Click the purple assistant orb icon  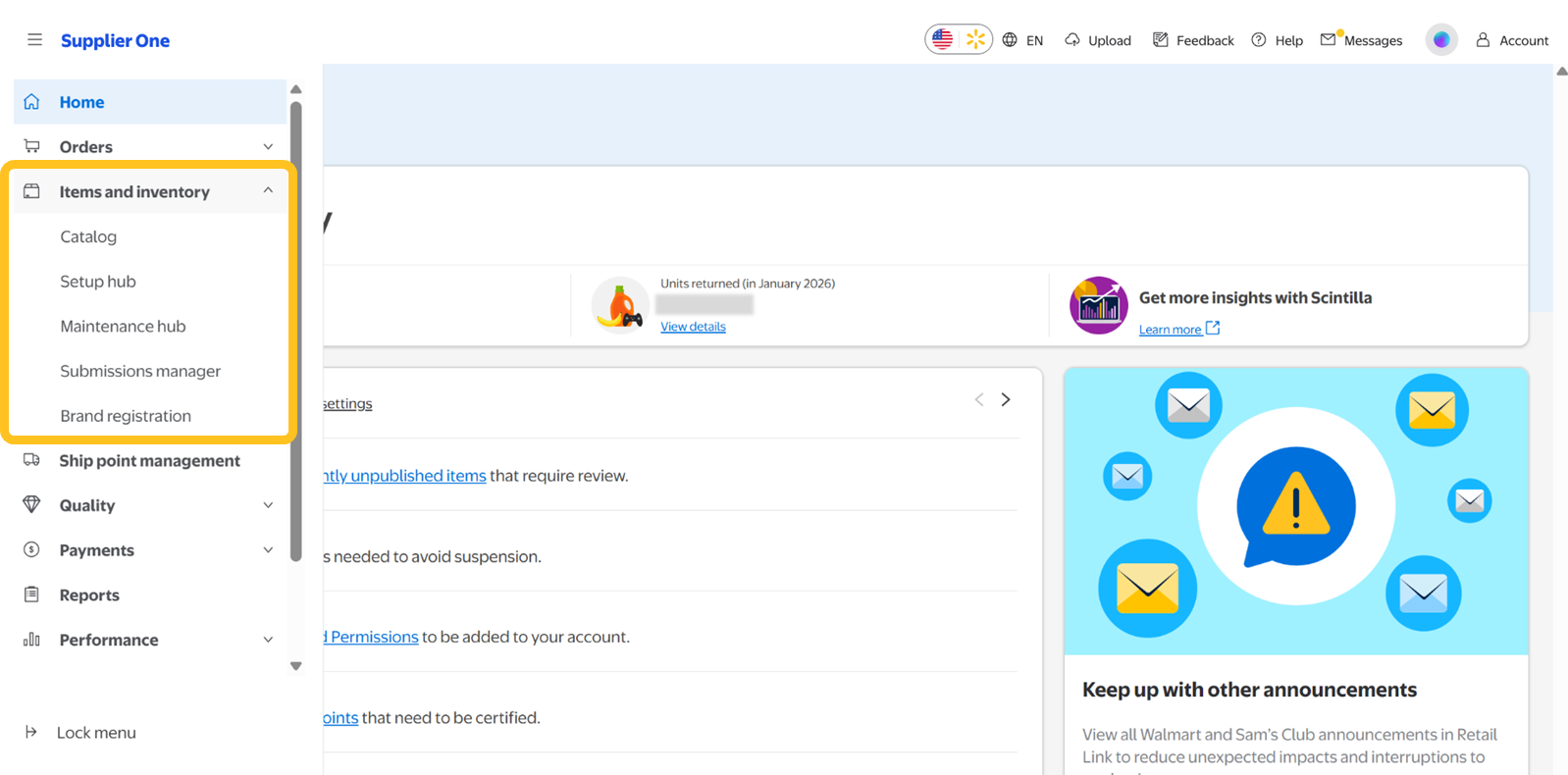pos(1441,40)
